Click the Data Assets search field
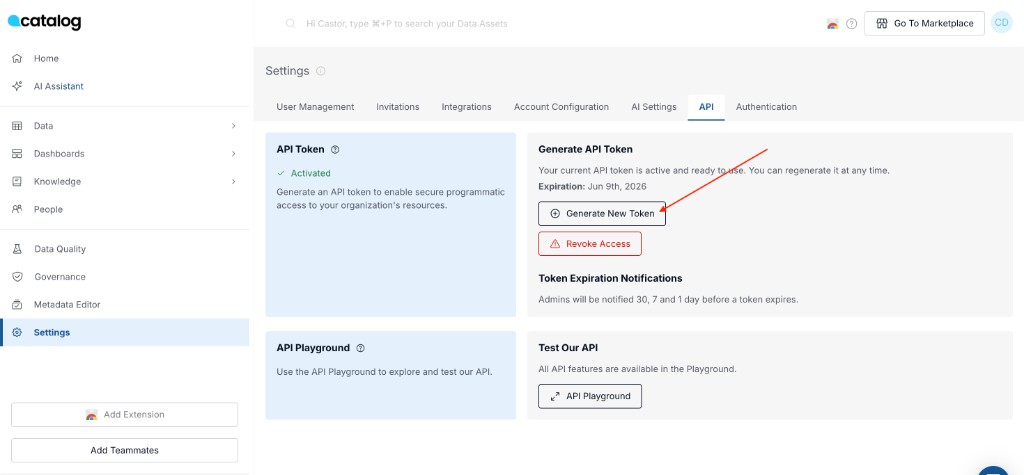This screenshot has width=1024, height=475. click(406, 24)
